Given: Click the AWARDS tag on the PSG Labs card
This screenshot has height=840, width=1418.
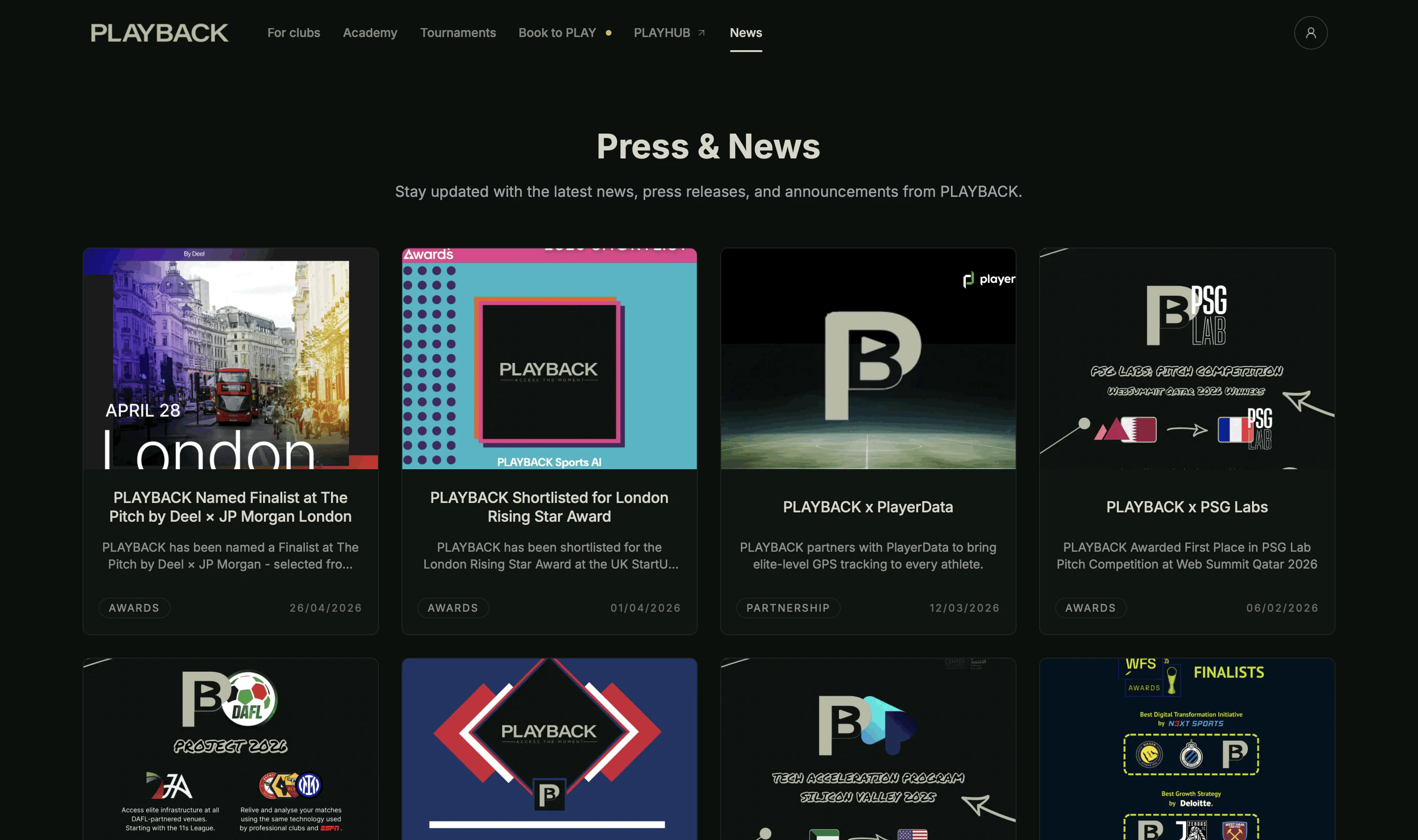Looking at the screenshot, I should point(1090,607).
